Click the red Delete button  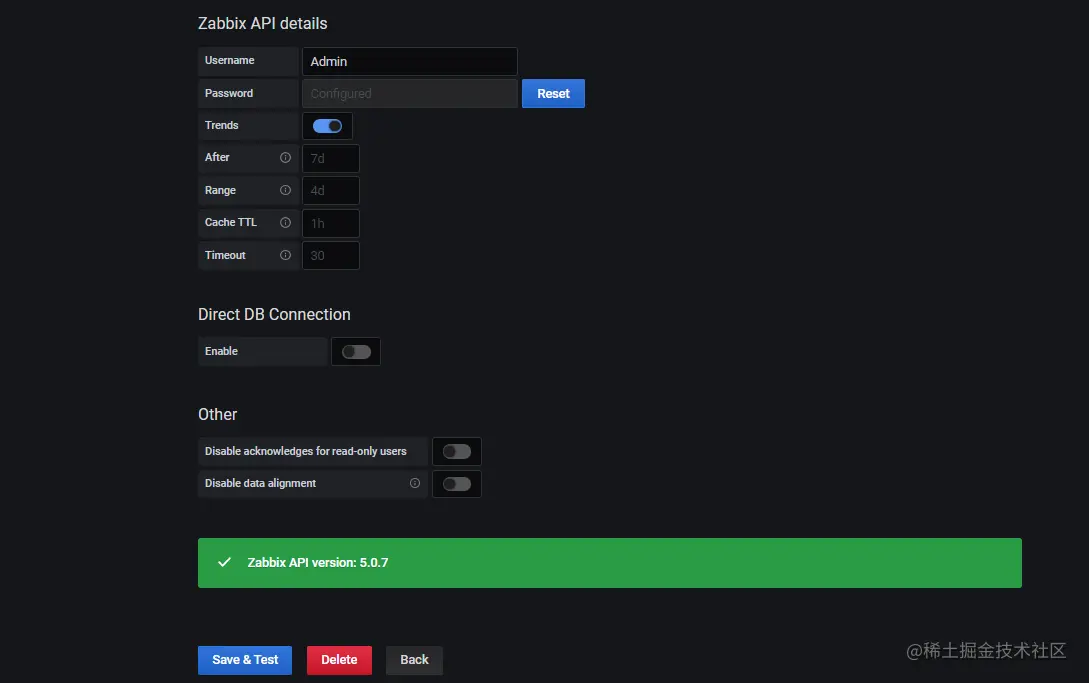339,660
